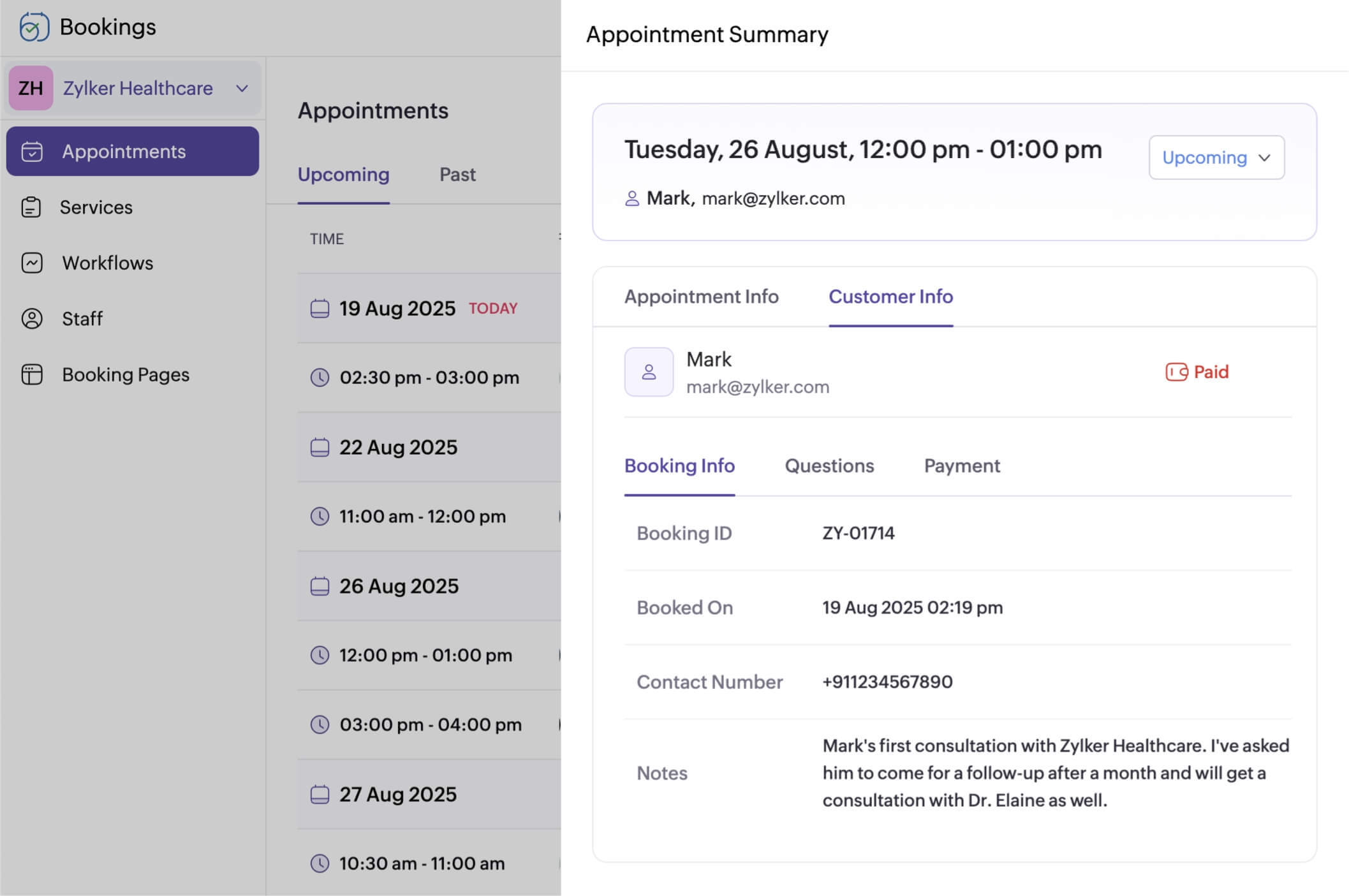Image resolution: width=1349 pixels, height=896 pixels.
Task: Click the Staff sidebar icon
Action: pyautogui.click(x=32, y=319)
